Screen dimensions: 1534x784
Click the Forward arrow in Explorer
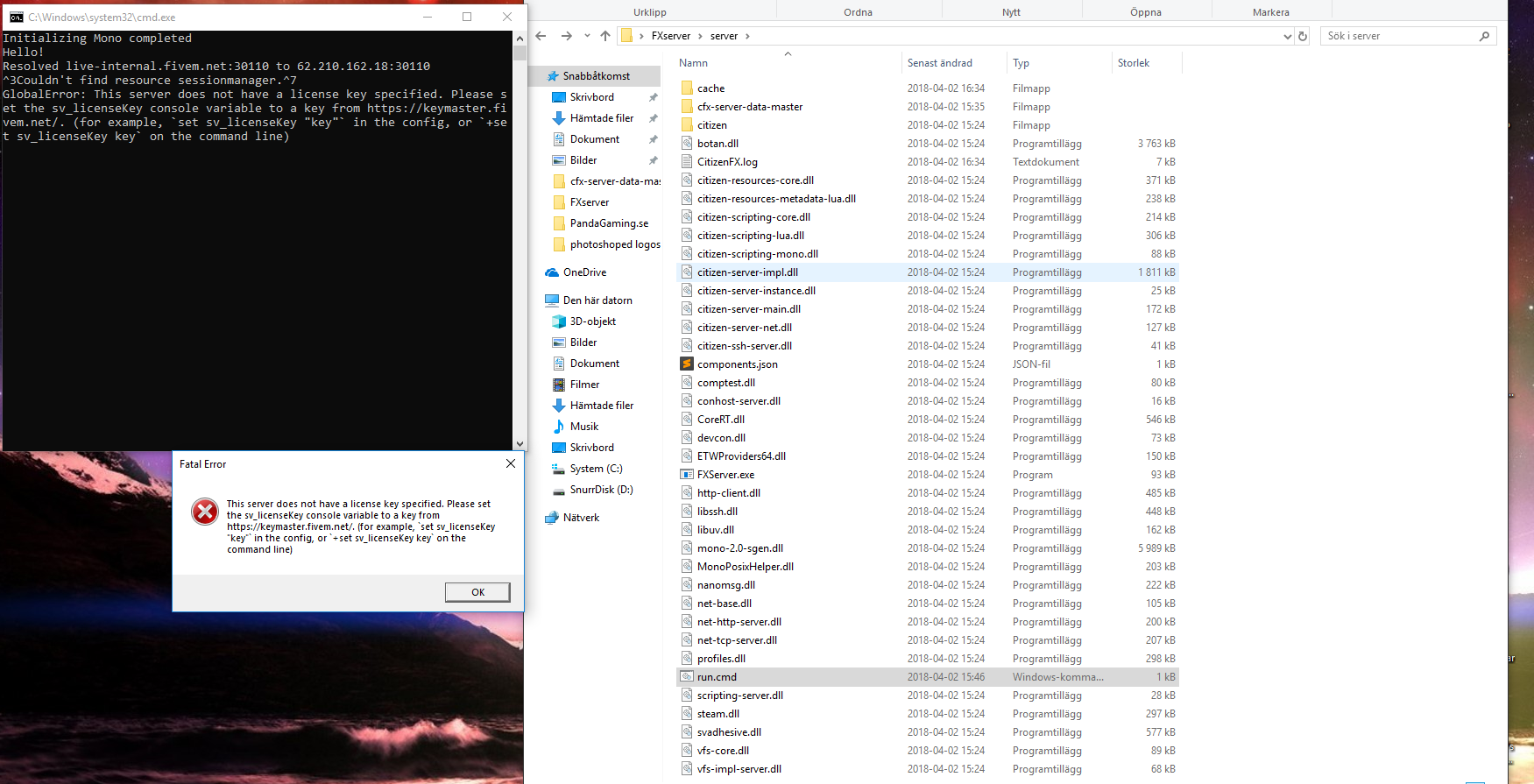566,36
